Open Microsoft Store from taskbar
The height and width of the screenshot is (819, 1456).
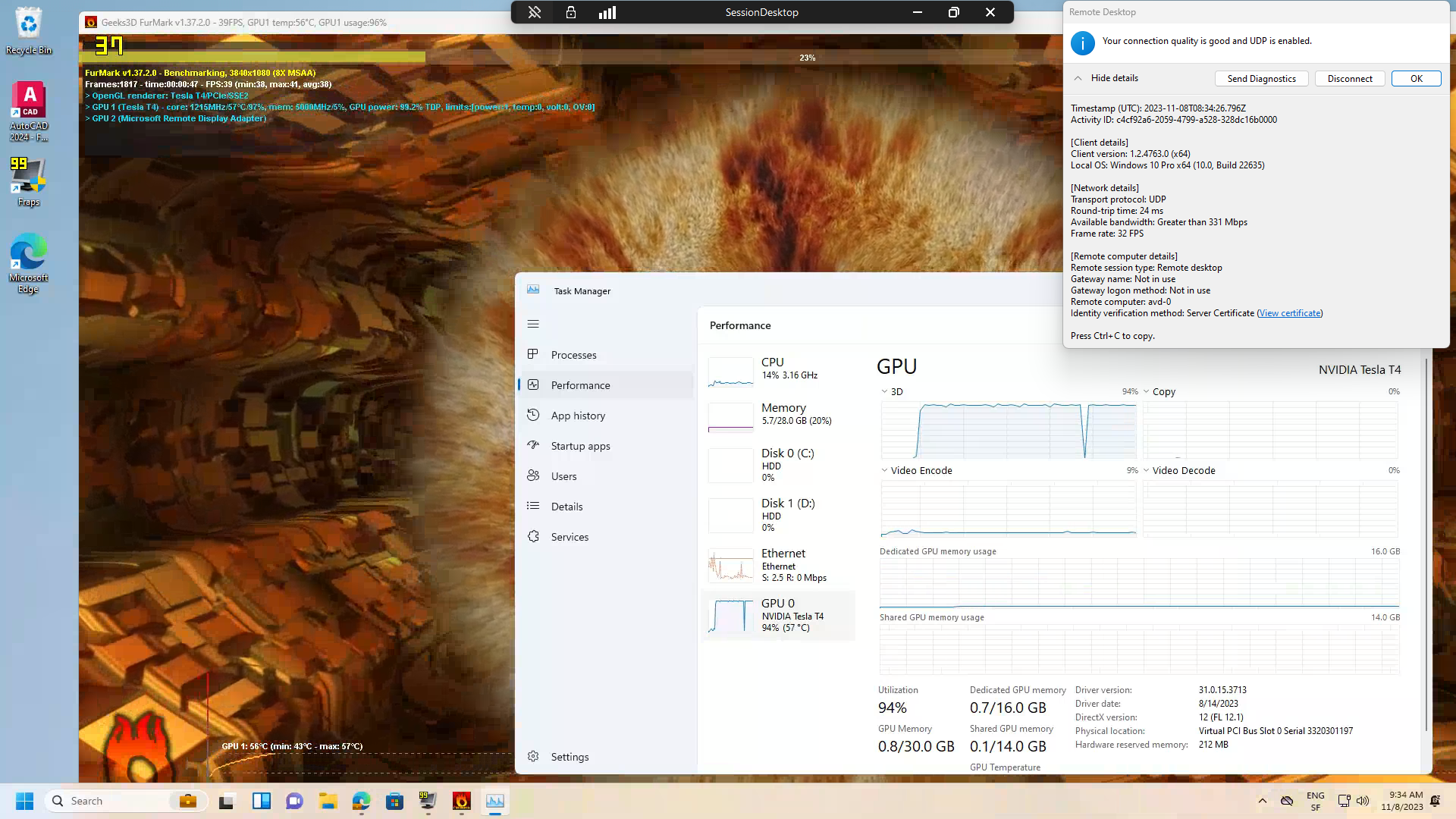[x=394, y=801]
